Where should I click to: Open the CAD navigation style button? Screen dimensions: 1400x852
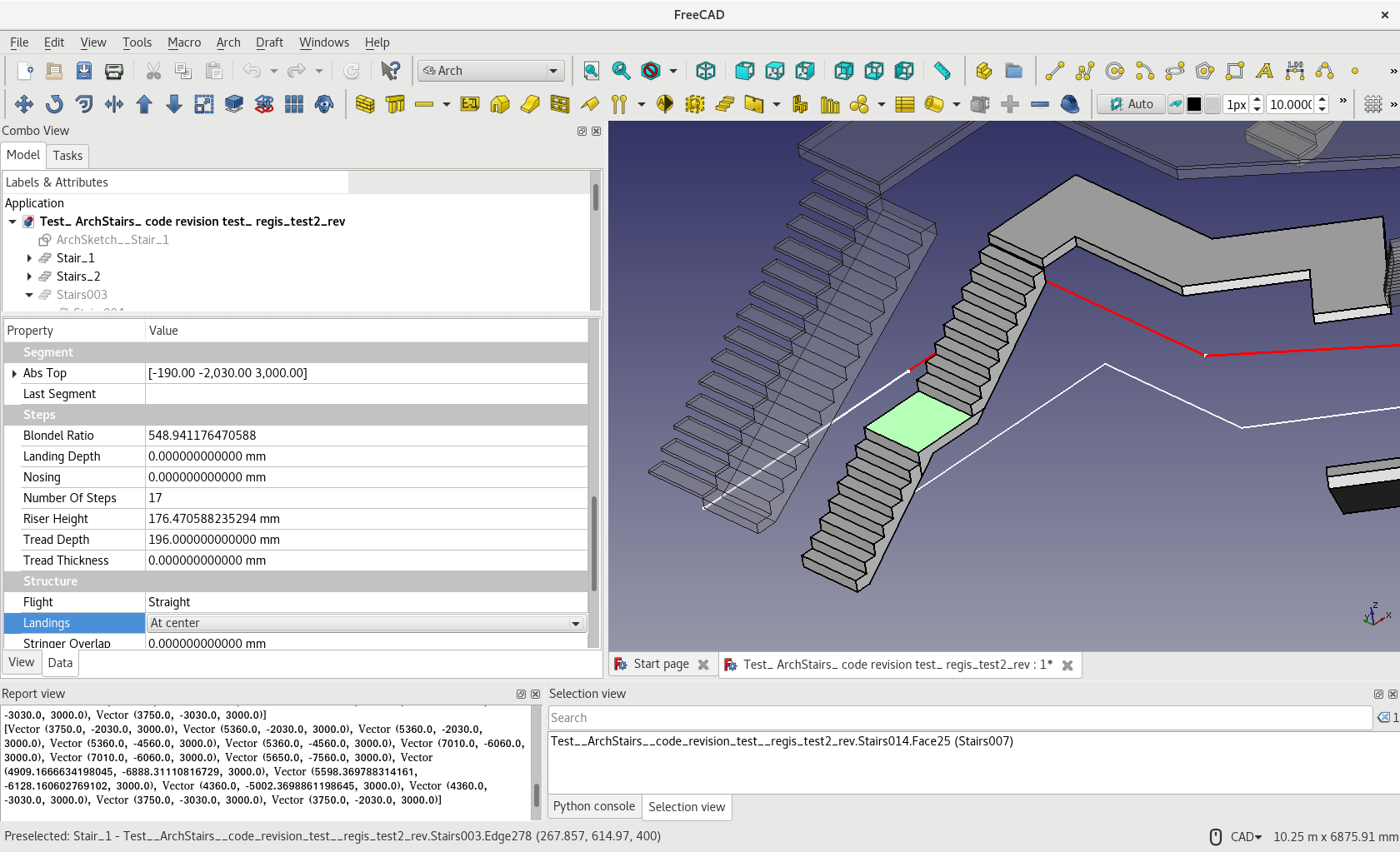pyautogui.click(x=1246, y=836)
